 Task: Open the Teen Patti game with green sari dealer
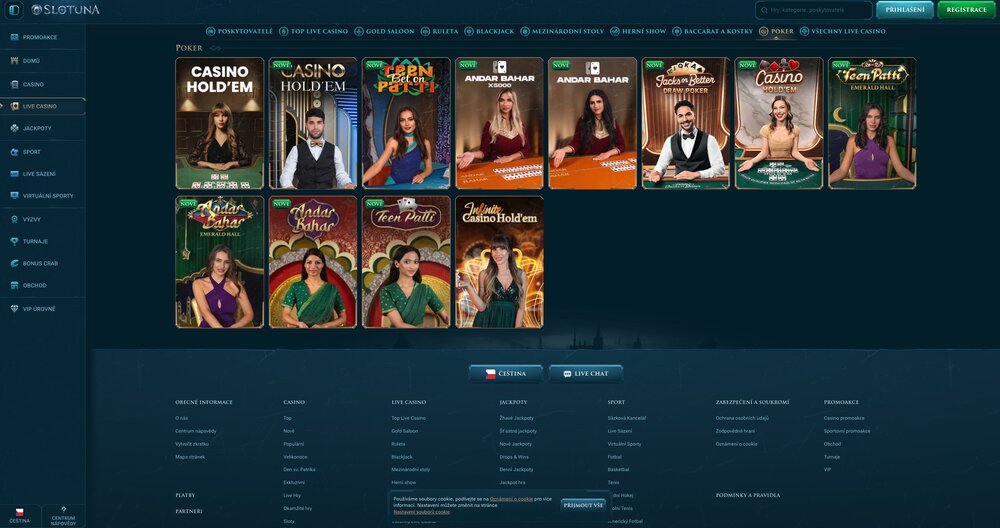[x=406, y=262]
